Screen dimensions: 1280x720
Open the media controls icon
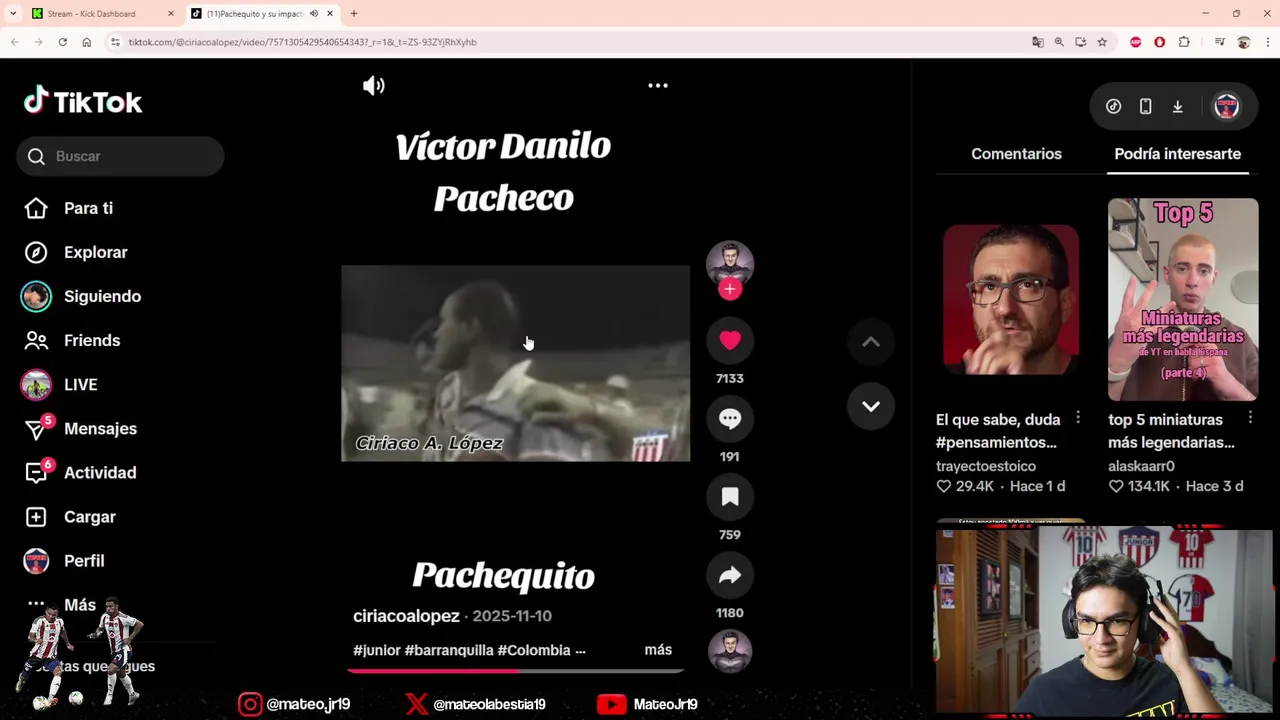[1219, 42]
